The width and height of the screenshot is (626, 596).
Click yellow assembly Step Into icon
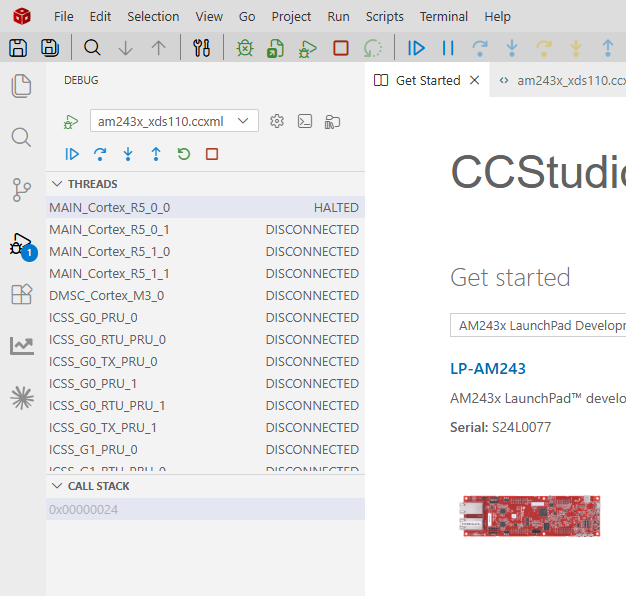[x=576, y=48]
